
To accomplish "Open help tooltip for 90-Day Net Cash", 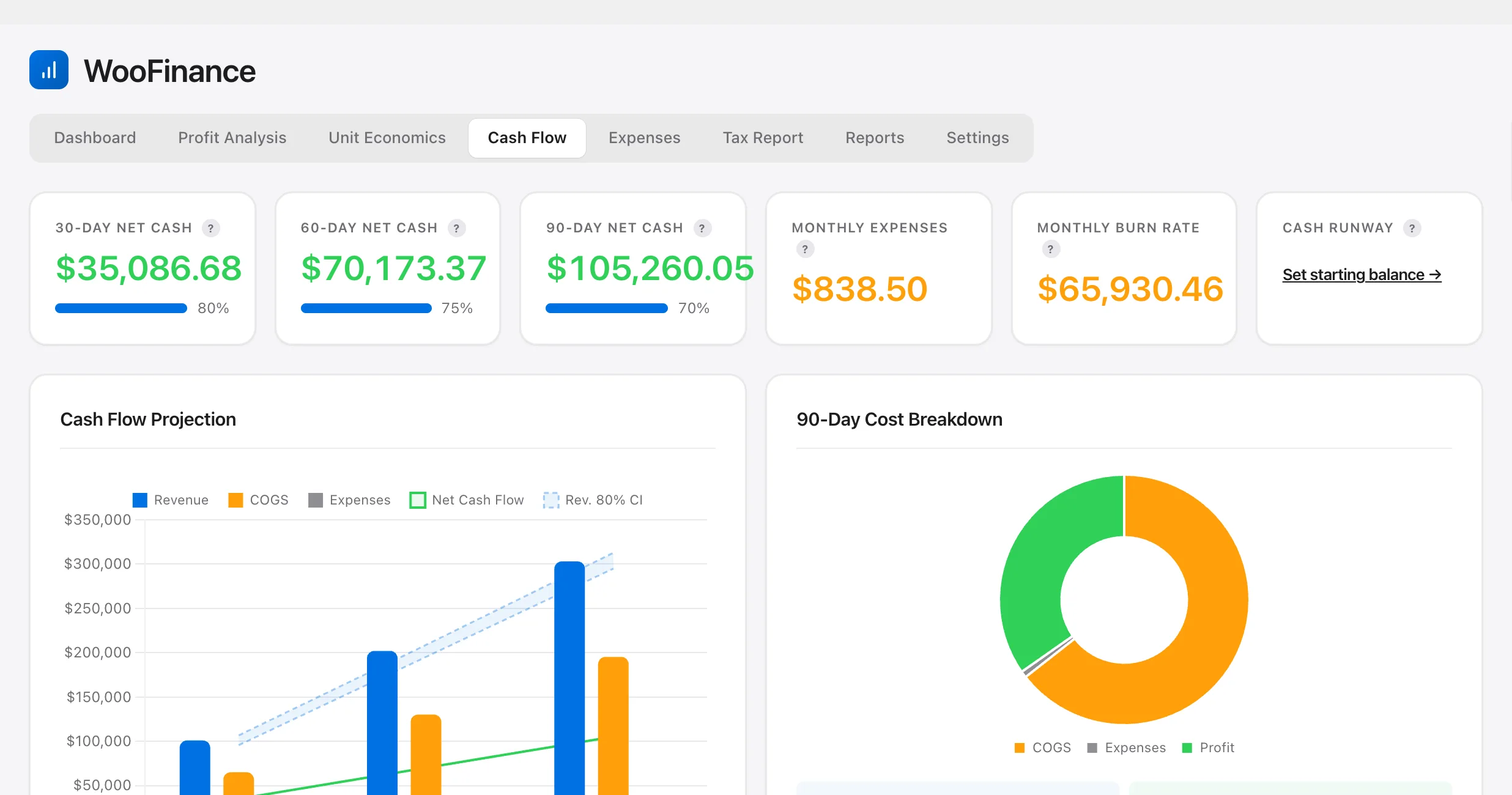I will click(x=702, y=228).
